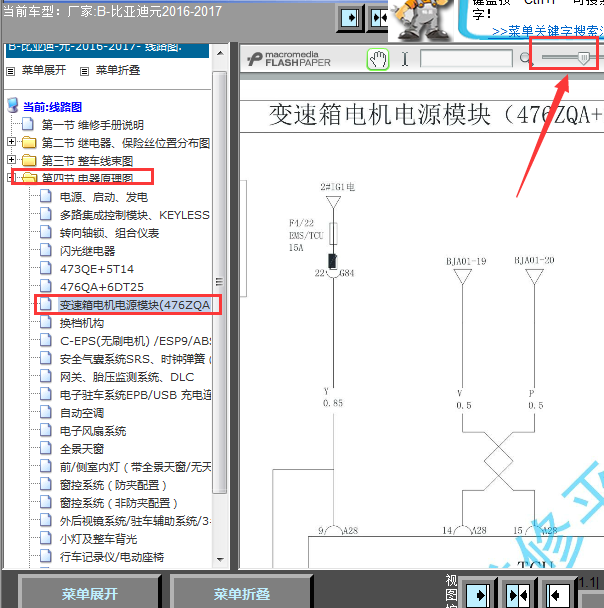Click into the FlashPaper search text field
The height and width of the screenshot is (608, 604).
[x=466, y=59]
